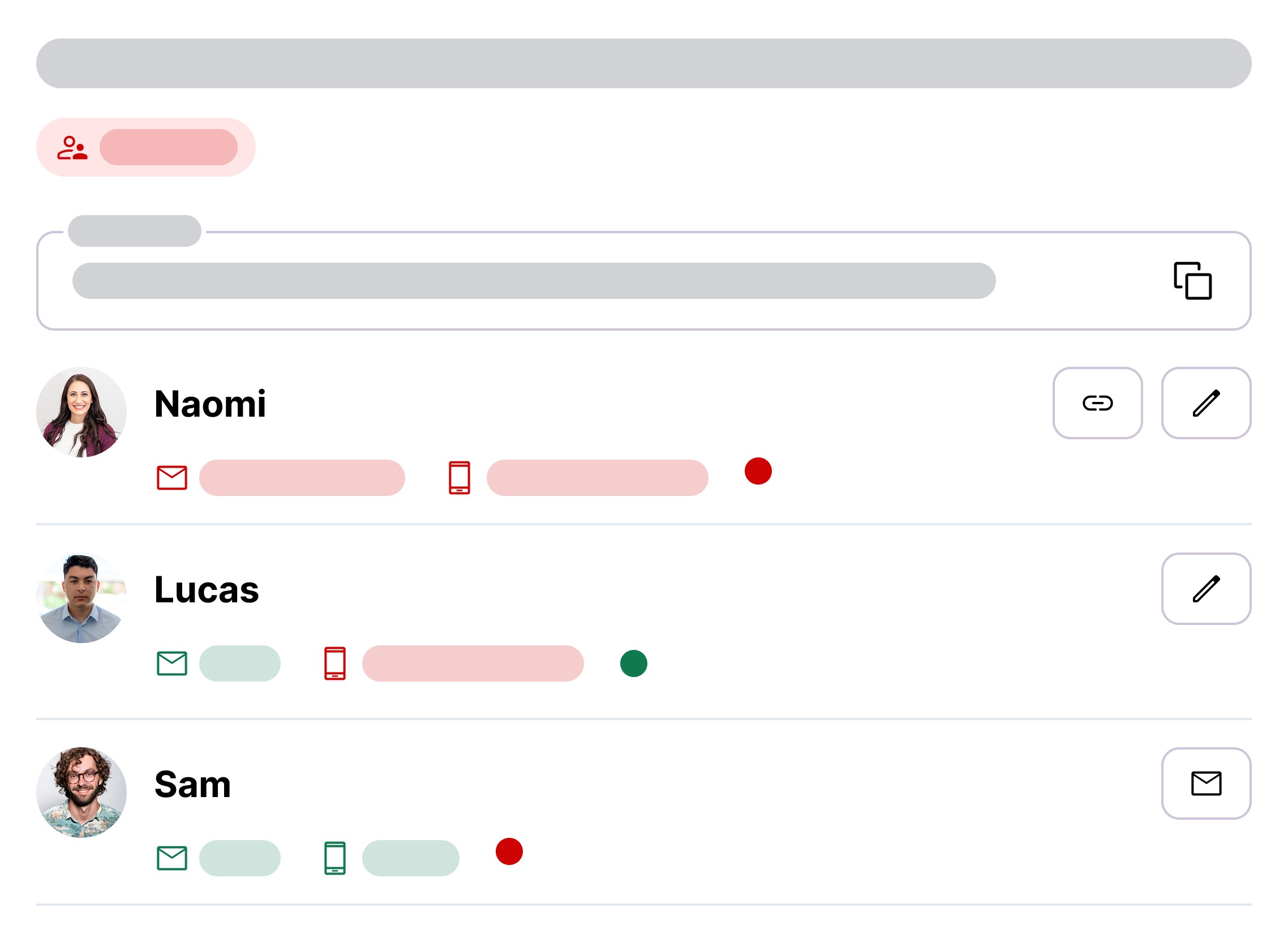Edit Naomi's contact with the pencil button
This screenshot has height=942, width=1288.
pyautogui.click(x=1206, y=403)
